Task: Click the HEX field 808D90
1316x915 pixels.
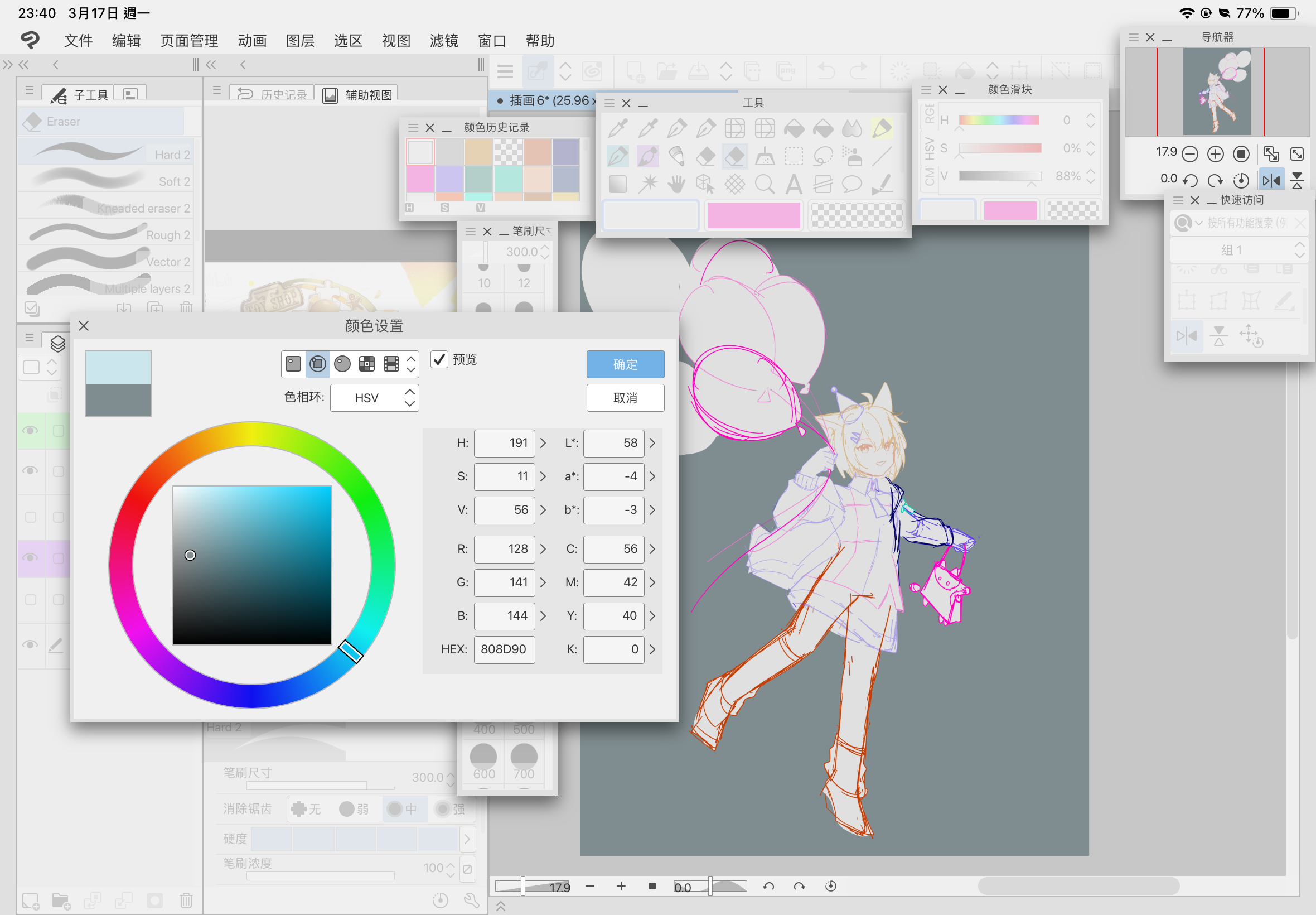Action: click(x=504, y=649)
